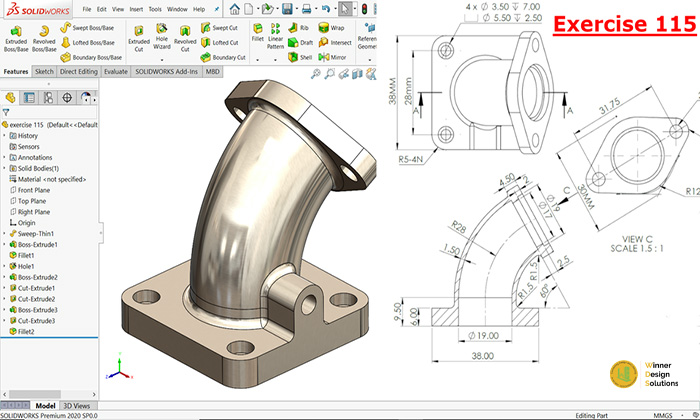Select Hole1 in the feature tree
700x420 pixels.
[21, 266]
